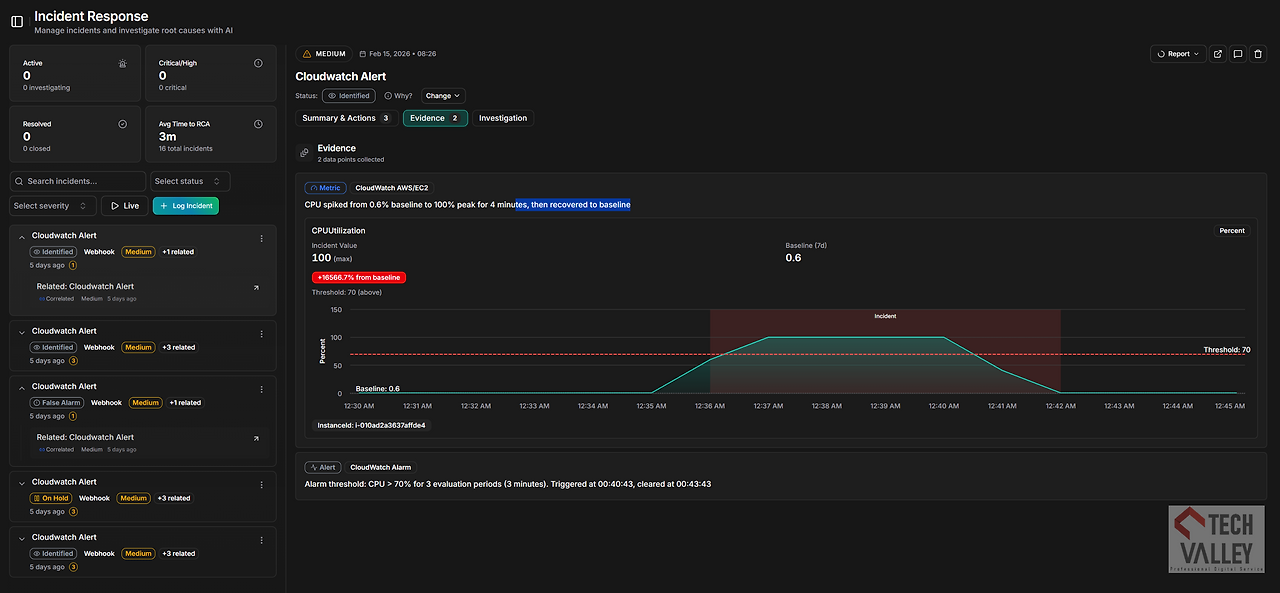Open kebab menu on the On Hold alert
This screenshot has width=1280, height=593.
tap(262, 484)
